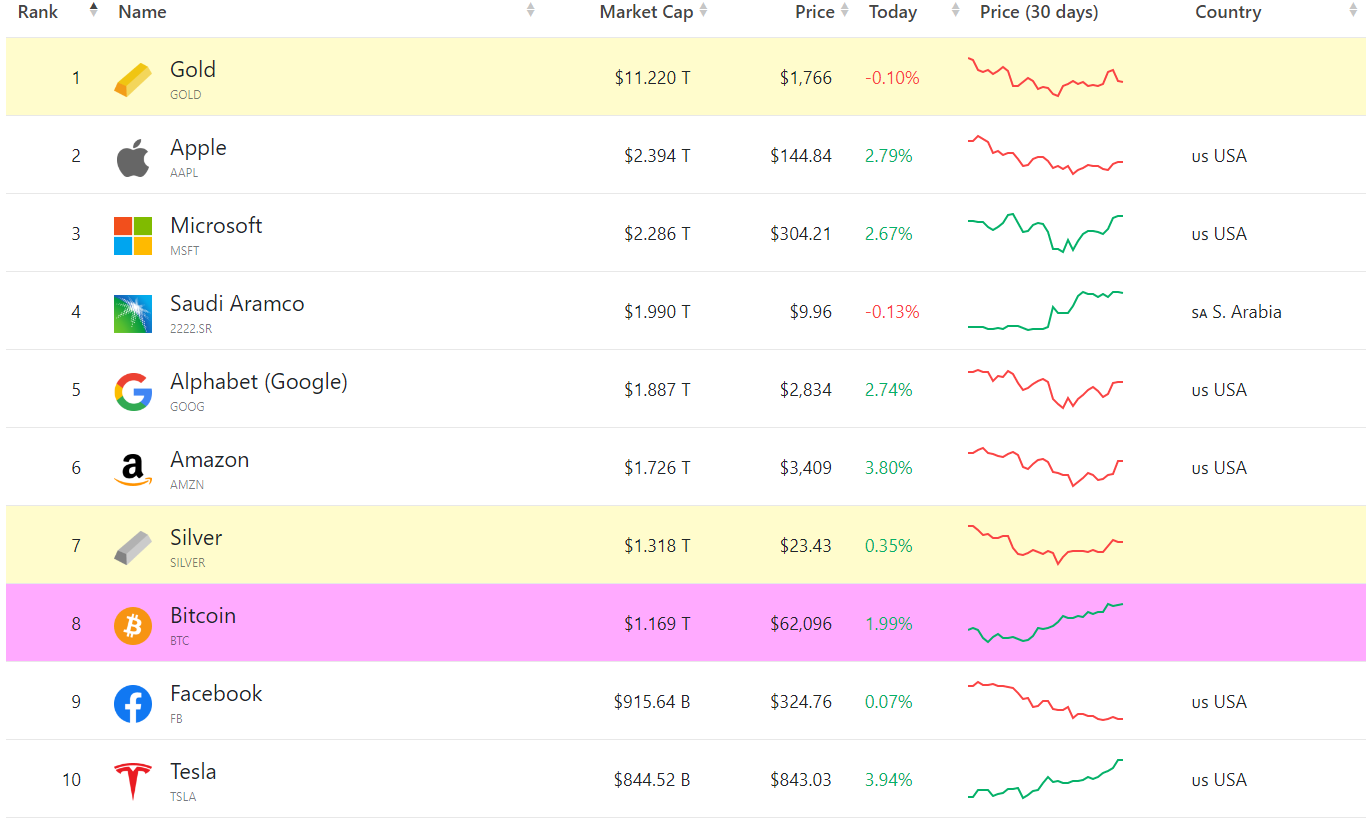The image size is (1367, 821).
Task: Click Bitcoin's $62,096 price
Action: (x=801, y=624)
